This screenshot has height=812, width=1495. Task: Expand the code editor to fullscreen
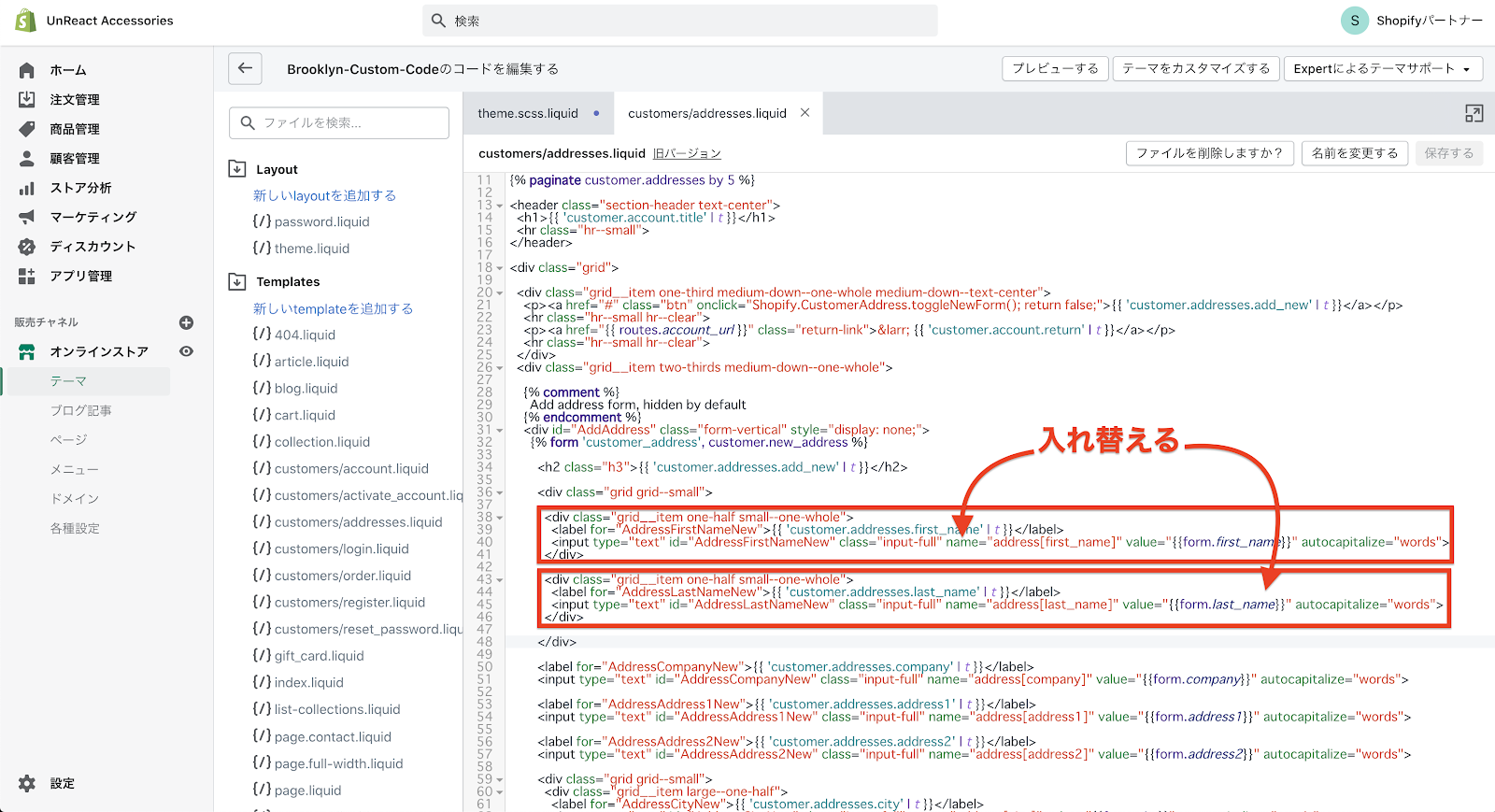click(x=1474, y=114)
